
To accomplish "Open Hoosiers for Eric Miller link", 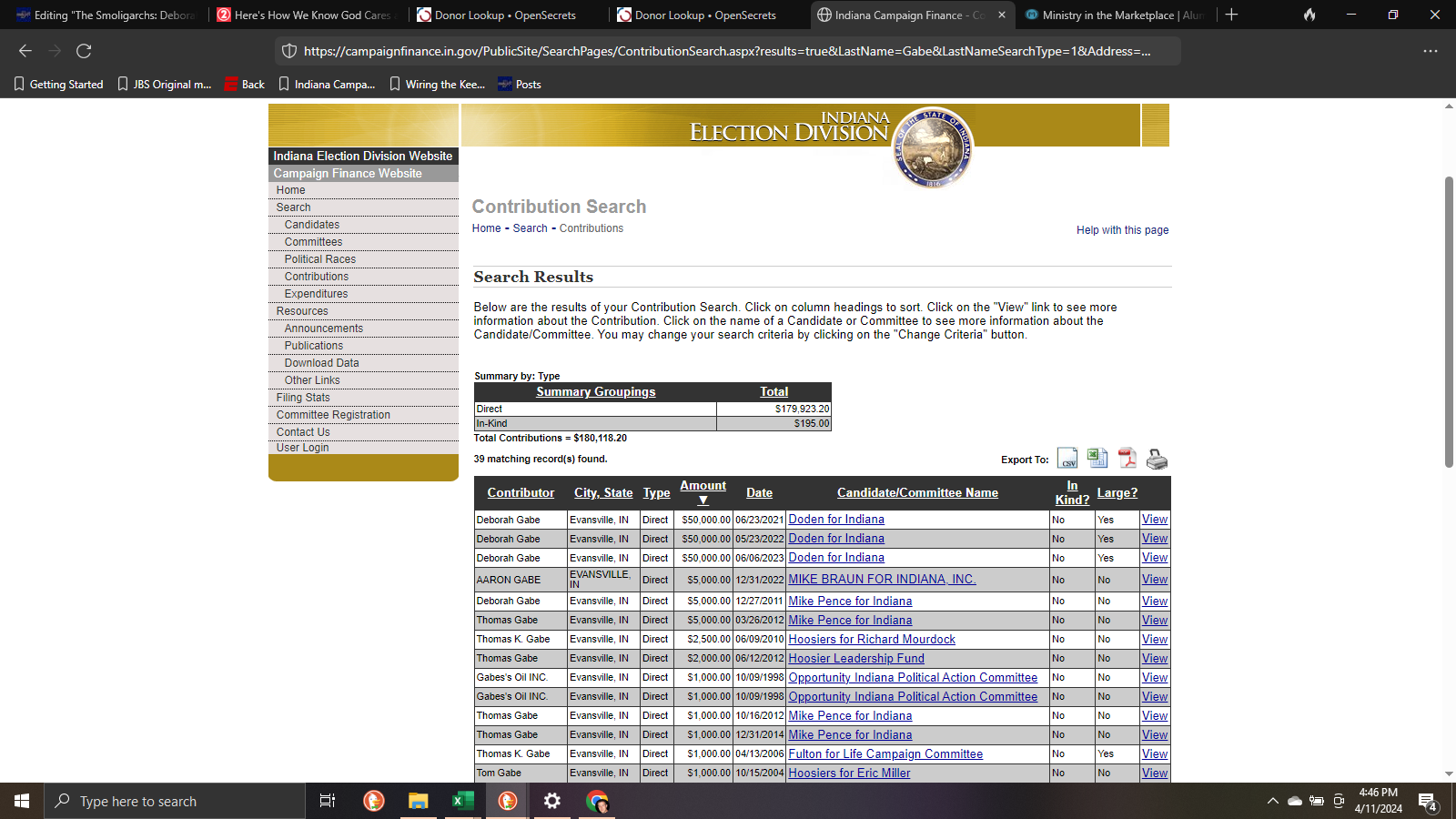I will point(849,773).
